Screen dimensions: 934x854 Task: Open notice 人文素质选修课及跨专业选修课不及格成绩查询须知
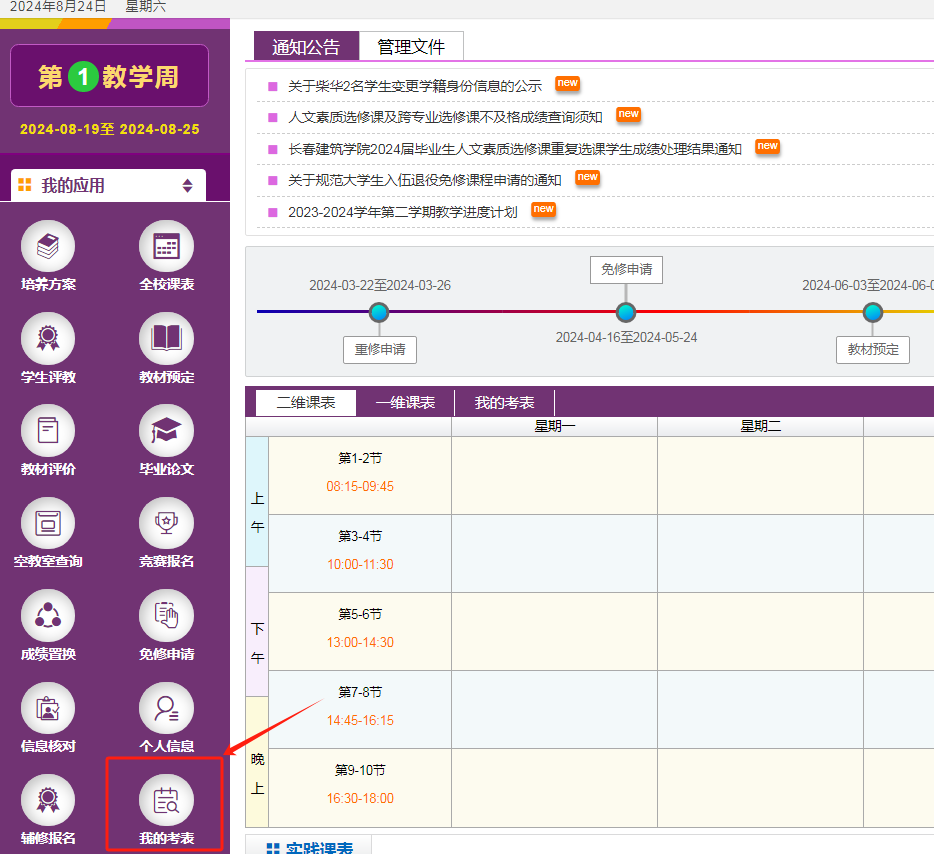pyautogui.click(x=446, y=117)
